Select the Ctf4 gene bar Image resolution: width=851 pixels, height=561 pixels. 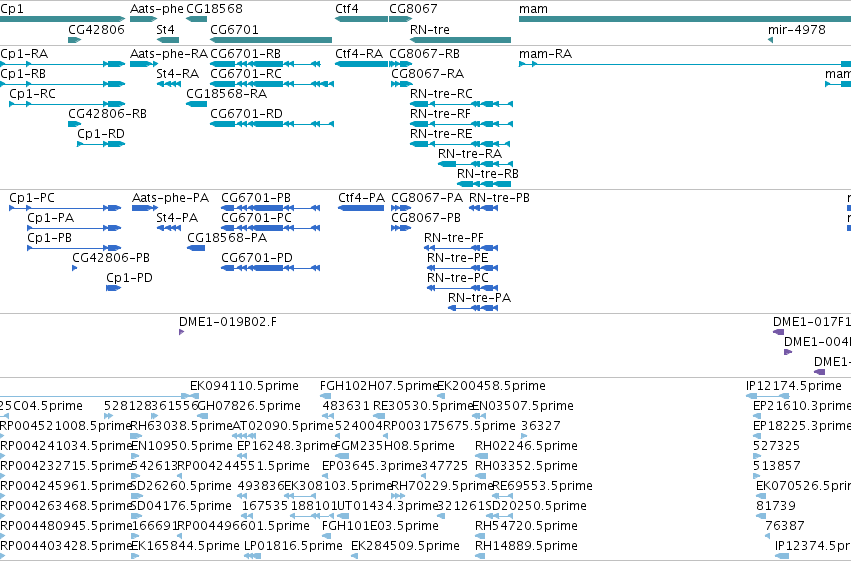(361, 19)
